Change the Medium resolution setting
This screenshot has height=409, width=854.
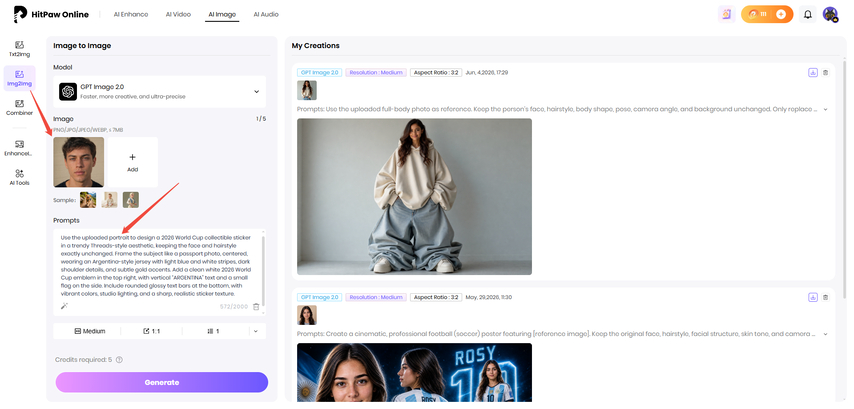pos(90,331)
